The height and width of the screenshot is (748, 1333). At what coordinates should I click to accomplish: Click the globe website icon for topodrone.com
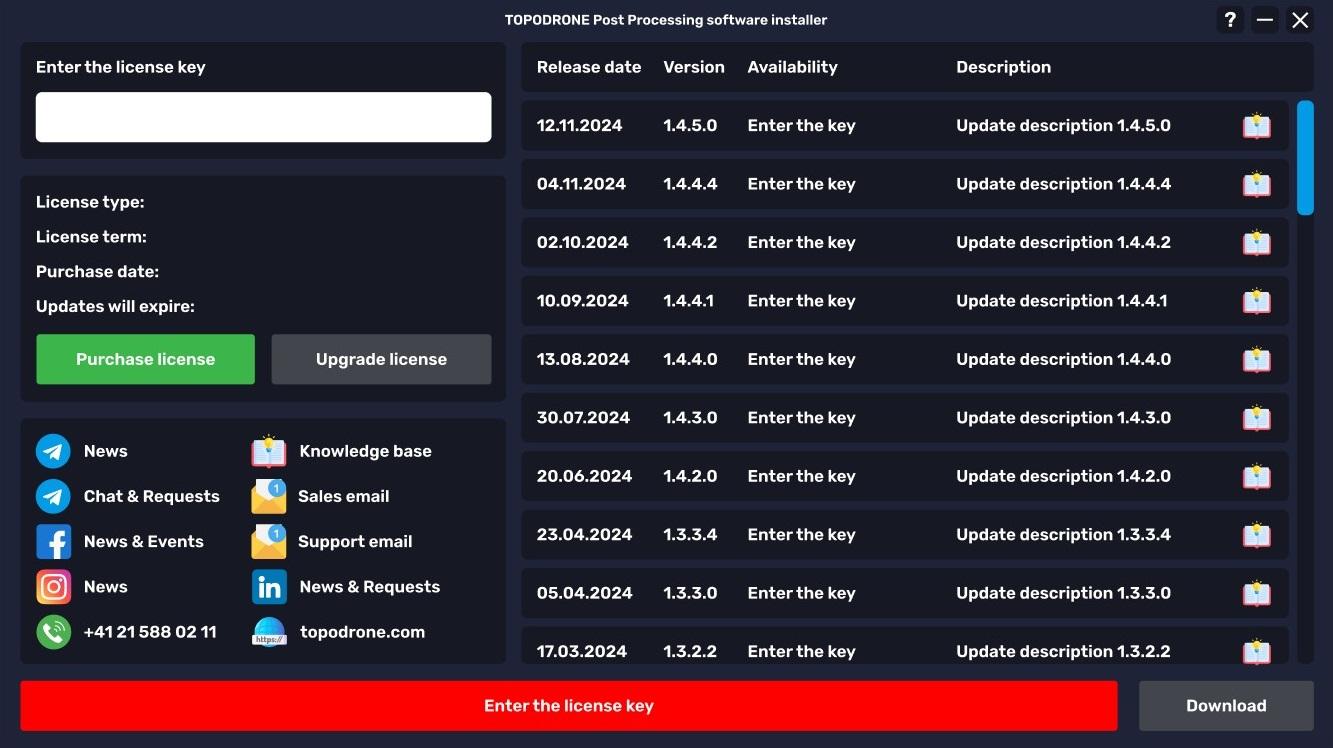pyautogui.click(x=269, y=632)
